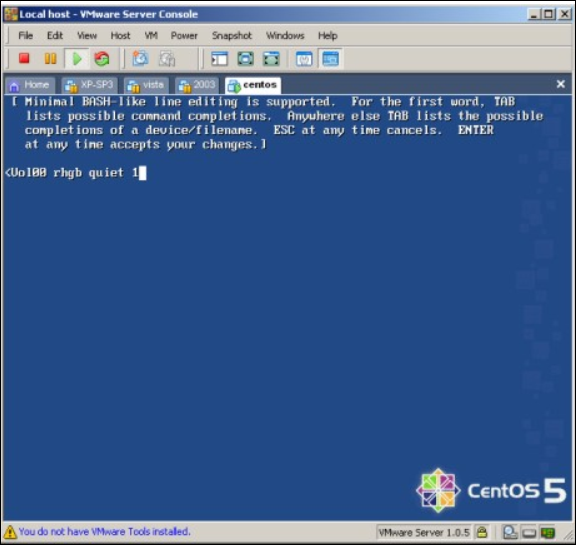Click 'You do not have VMware Tools installed' message
Image resolution: width=576 pixels, height=545 pixels.
(x=104, y=531)
